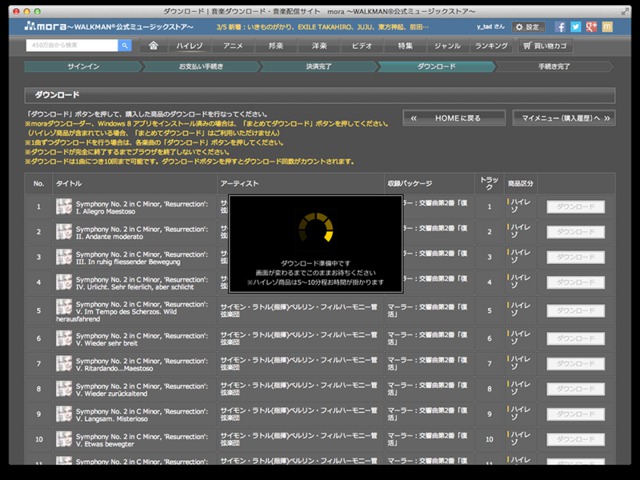Viewport: 640px width, 480px height.
Task: Select the アニメ navigation tab
Action: (x=235, y=45)
